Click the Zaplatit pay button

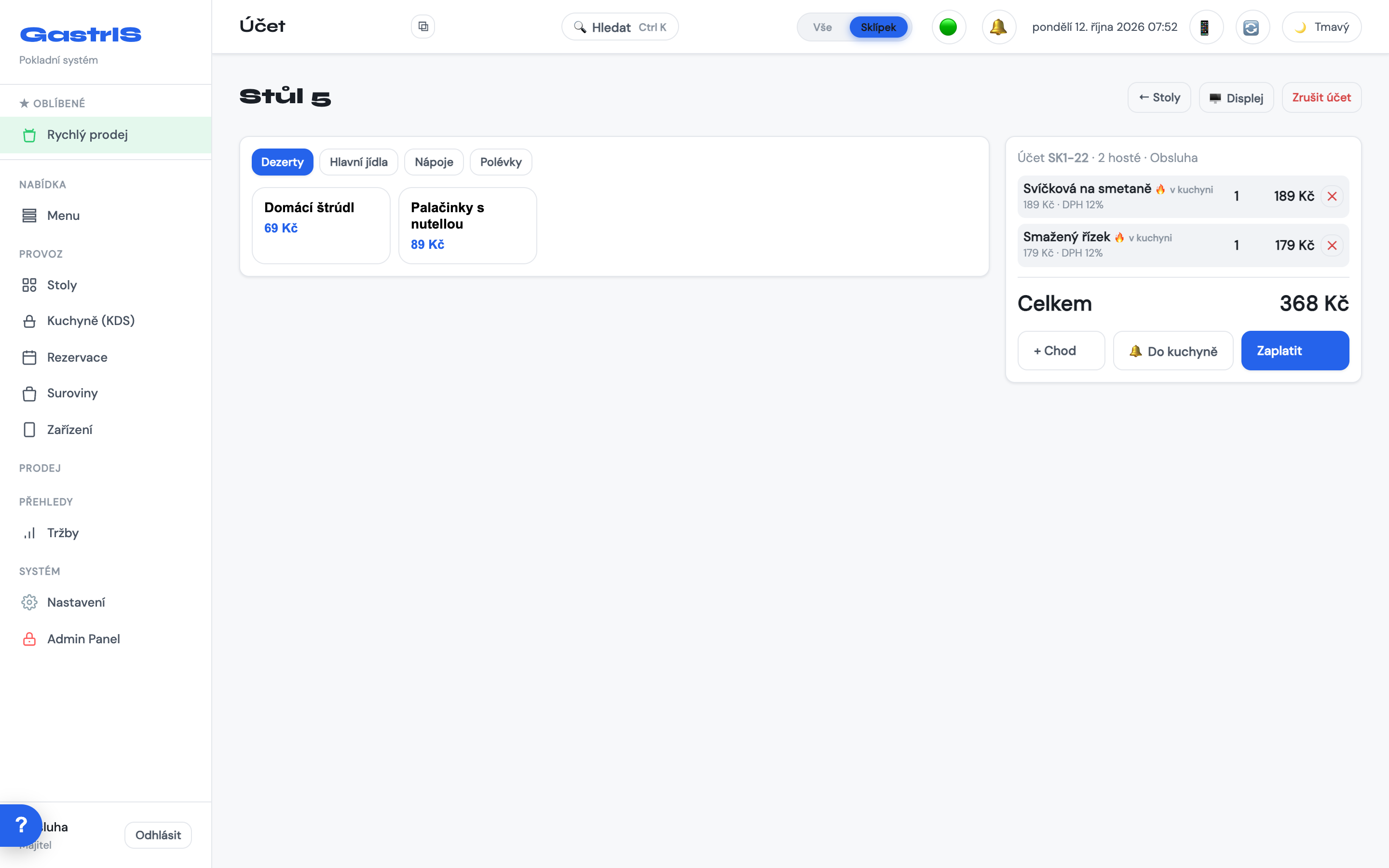(1295, 351)
